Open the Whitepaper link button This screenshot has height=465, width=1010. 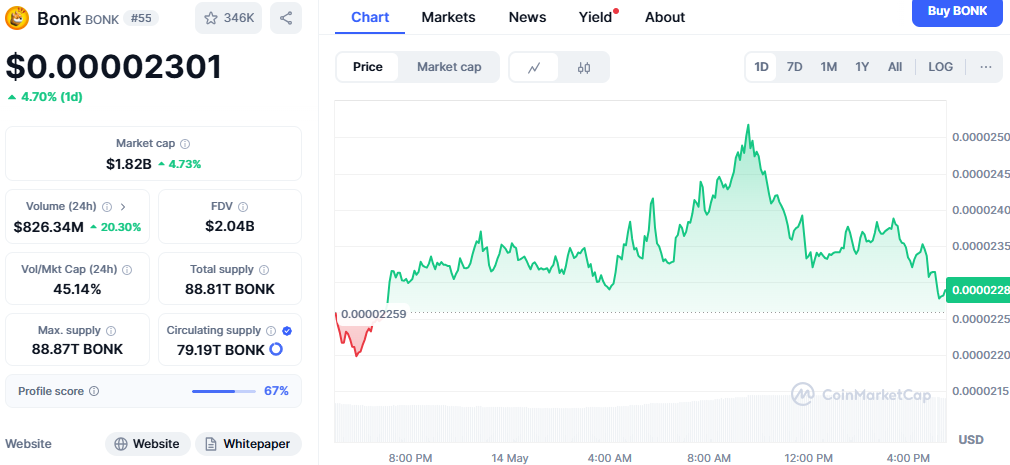coord(249,444)
